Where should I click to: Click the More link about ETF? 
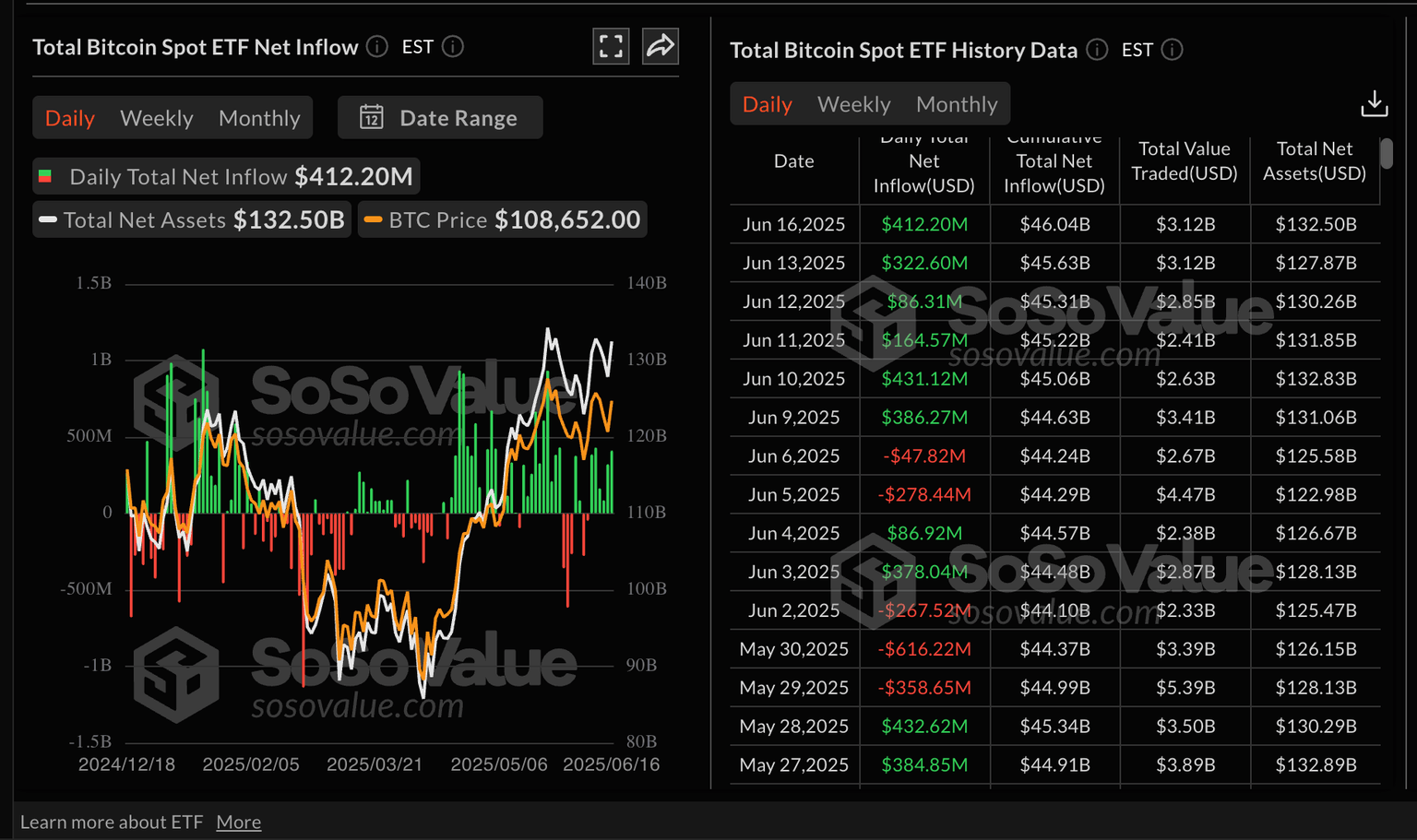click(x=238, y=822)
